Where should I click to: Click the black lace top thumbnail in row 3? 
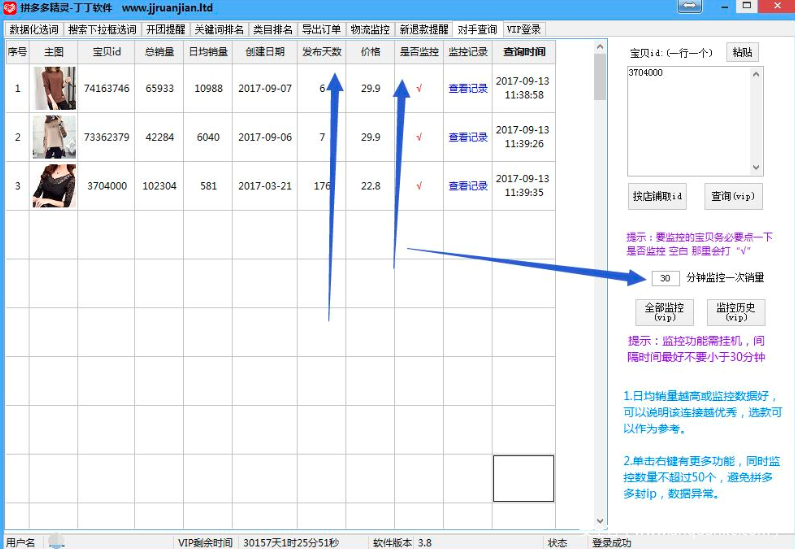pyautogui.click(x=54, y=186)
